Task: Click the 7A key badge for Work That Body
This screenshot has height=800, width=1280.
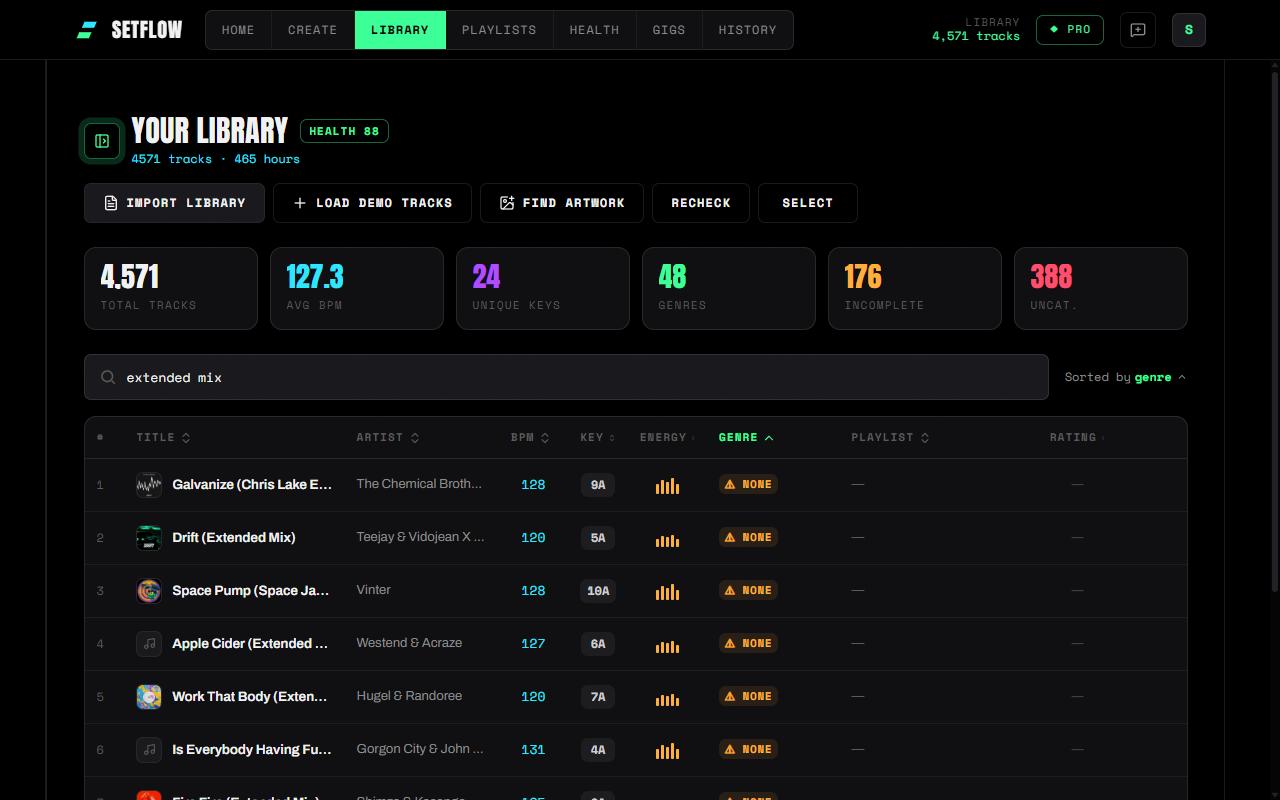Action: point(598,697)
